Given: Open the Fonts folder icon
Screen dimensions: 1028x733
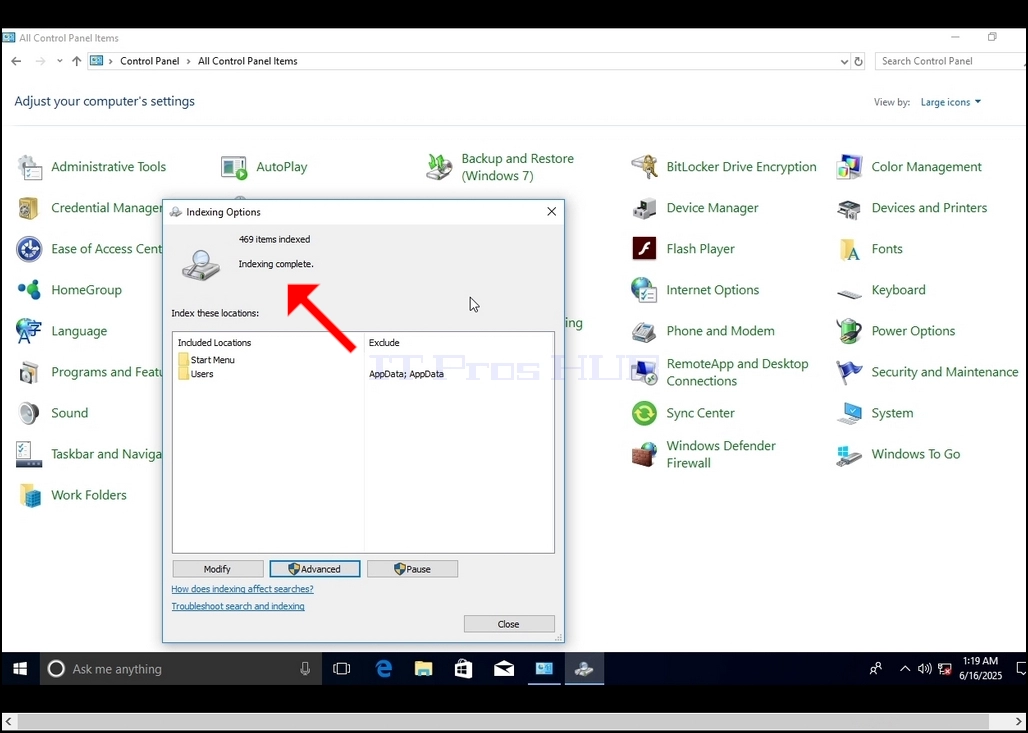Looking at the screenshot, I should pyautogui.click(x=850, y=249).
